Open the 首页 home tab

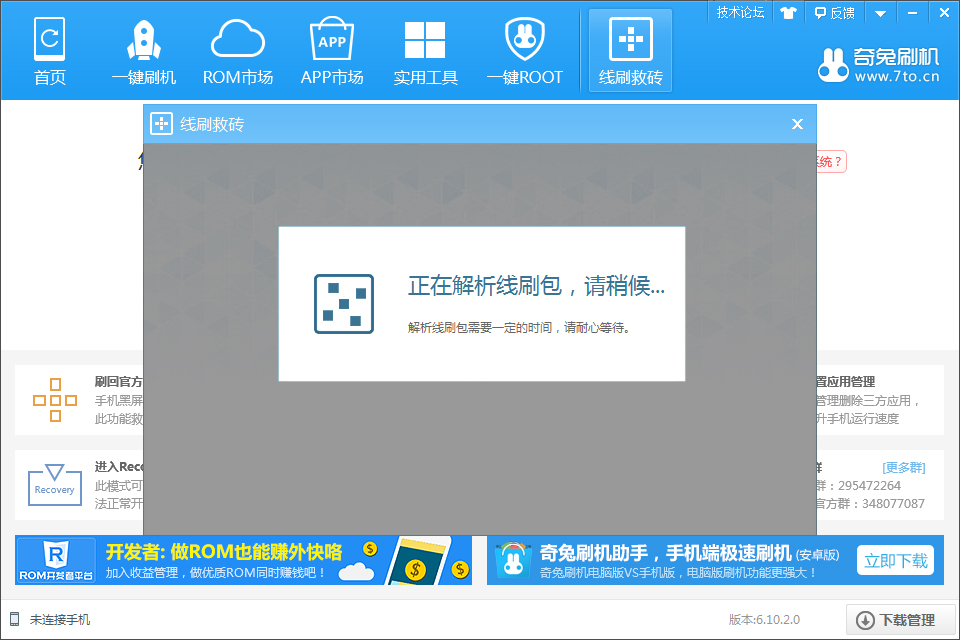50,51
